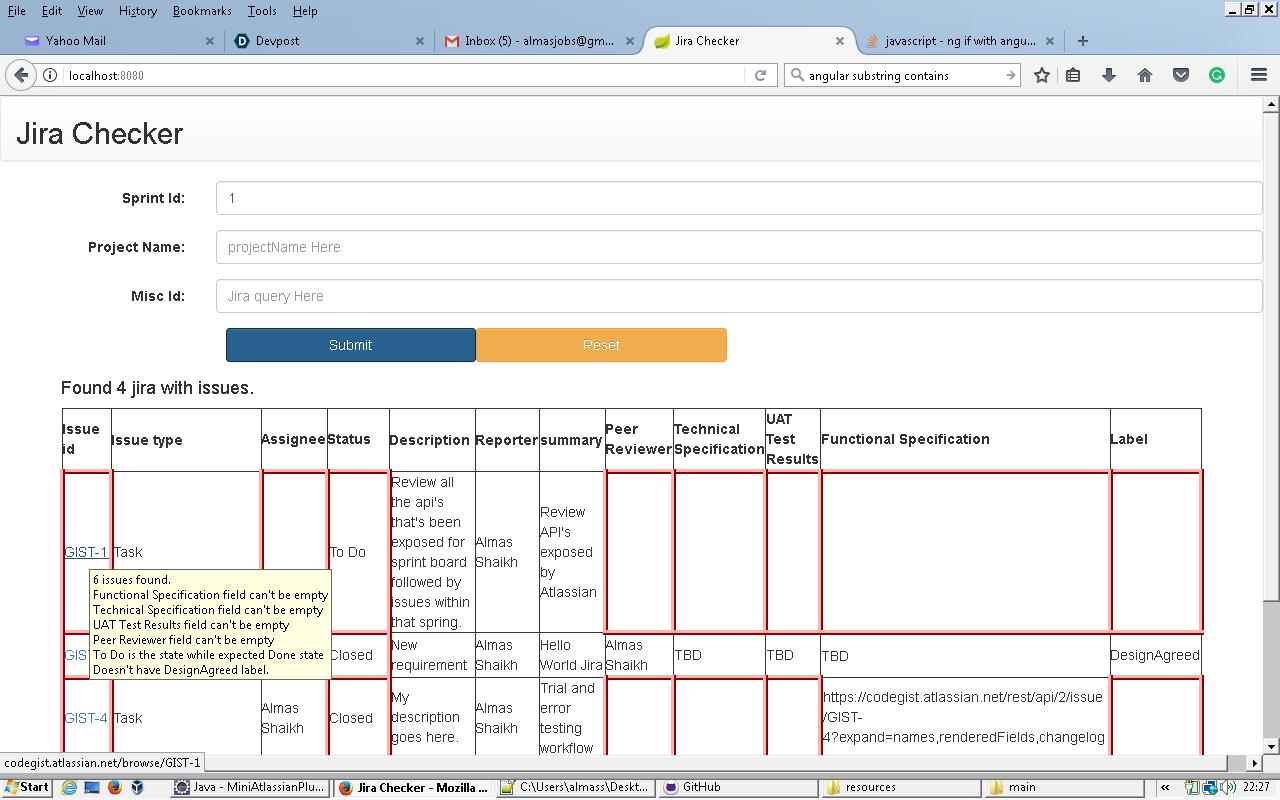Click the search box with angular query
Viewport: 1280px width, 800px height.
[900, 75]
